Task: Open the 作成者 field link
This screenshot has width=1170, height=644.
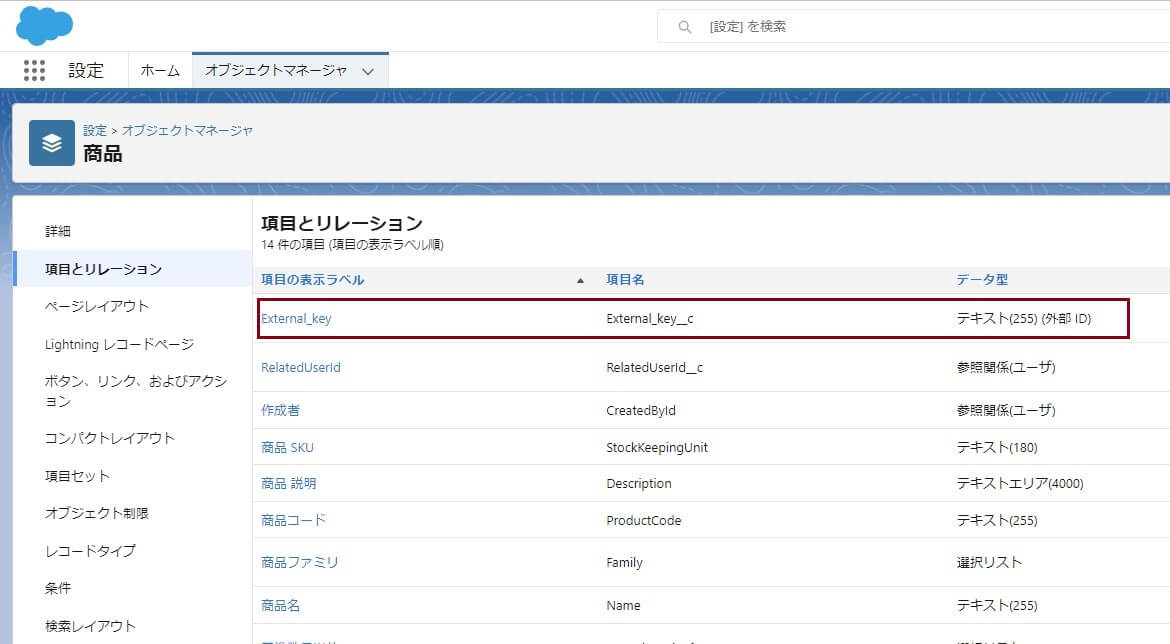Action: pos(280,409)
